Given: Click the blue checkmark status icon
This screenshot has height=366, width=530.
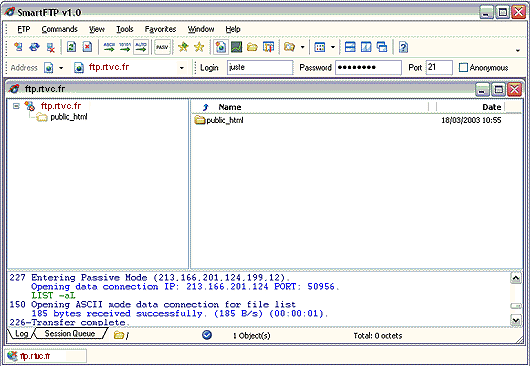Looking at the screenshot, I should pos(207,335).
